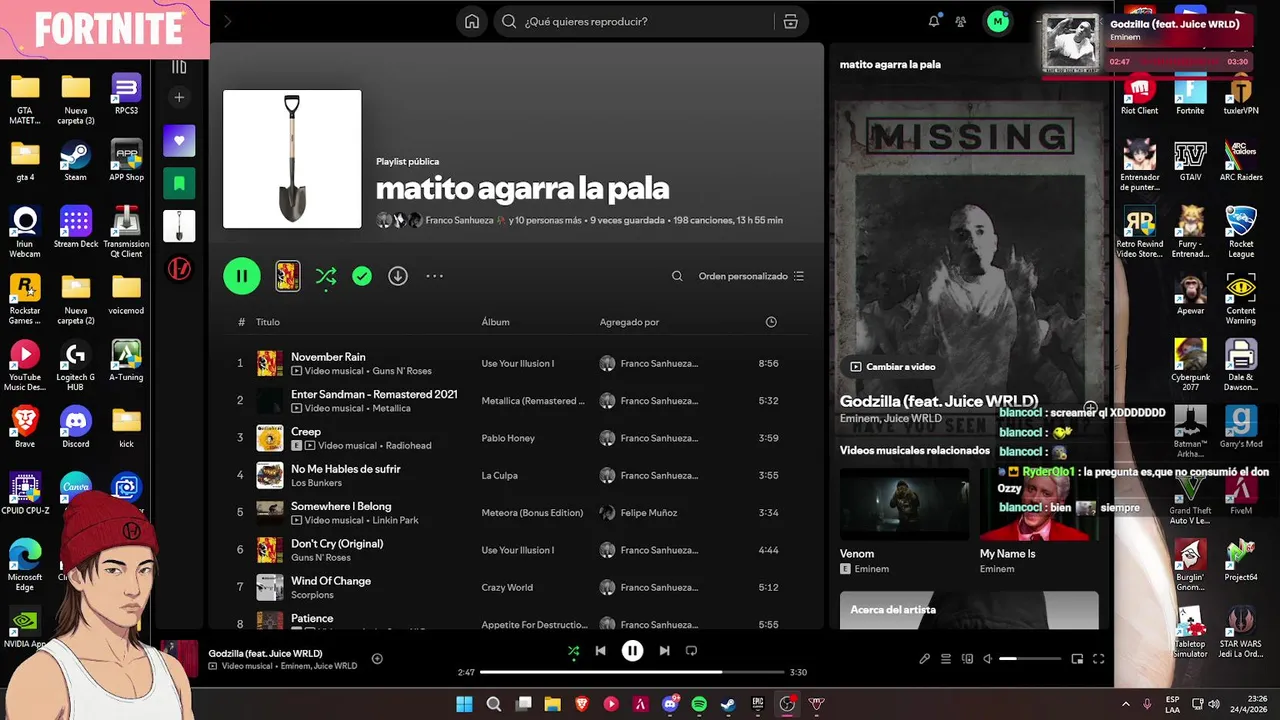Image resolution: width=1280 pixels, height=720 pixels.
Task: Open the Browse icon inside search bar
Action: [x=790, y=21]
